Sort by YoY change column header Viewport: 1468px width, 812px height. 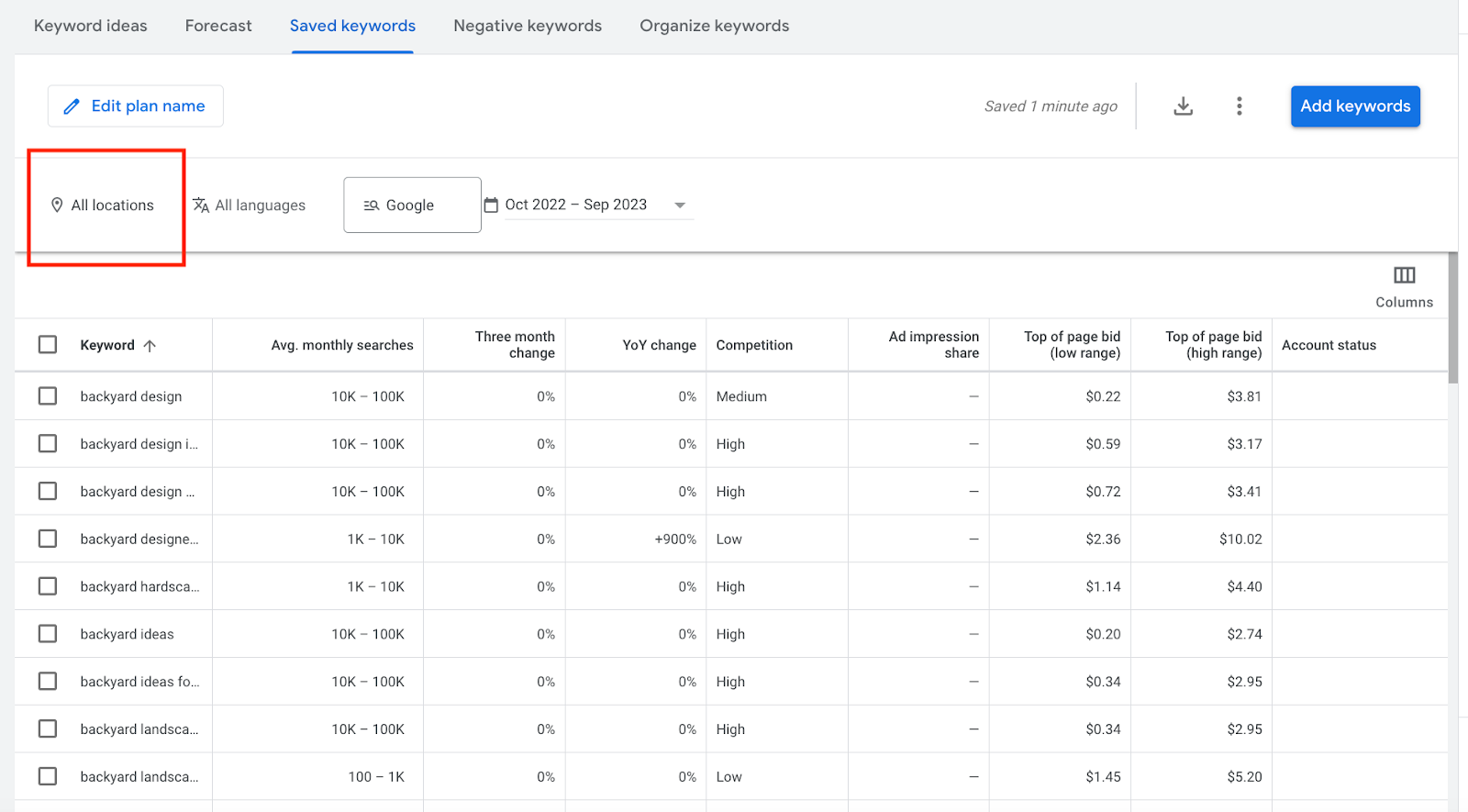(659, 346)
